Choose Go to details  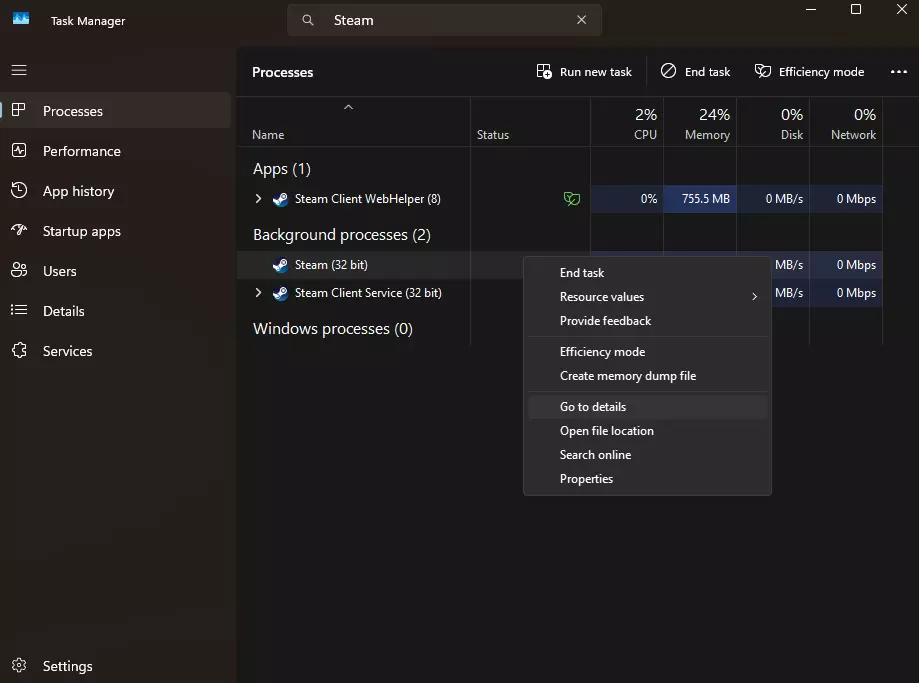coord(648,407)
